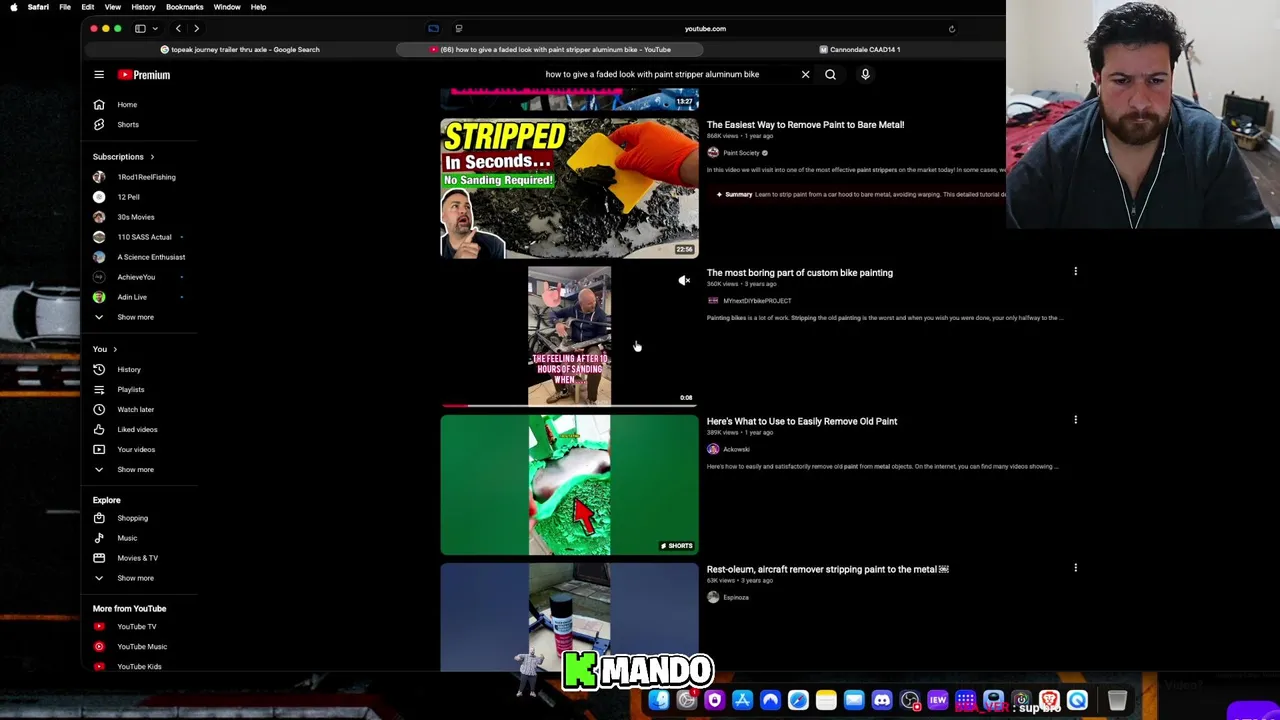Open the File menu in menu bar
Viewport: 1280px width, 720px height.
(x=65, y=7)
